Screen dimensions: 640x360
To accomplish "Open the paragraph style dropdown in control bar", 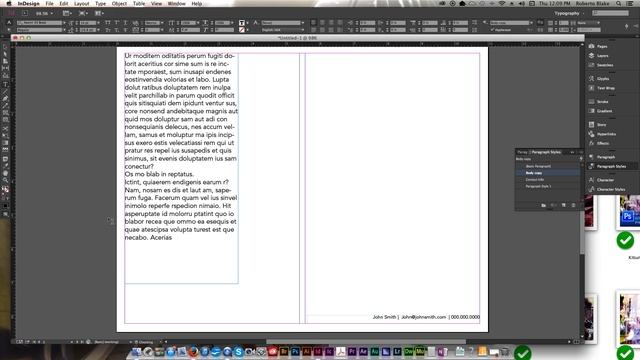I will [x=531, y=23].
